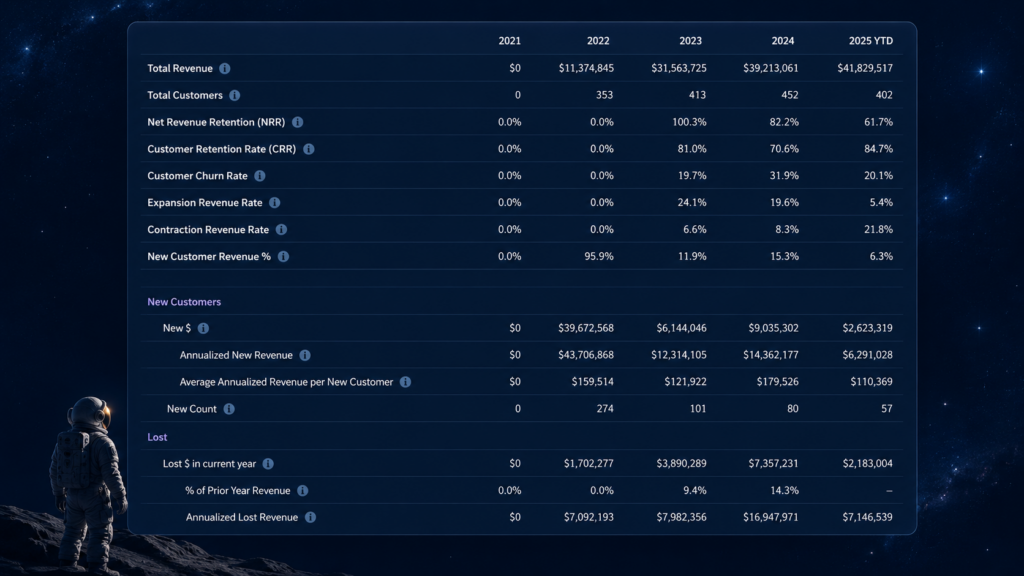
Task: Select the 2022 column header
Action: coord(598,40)
